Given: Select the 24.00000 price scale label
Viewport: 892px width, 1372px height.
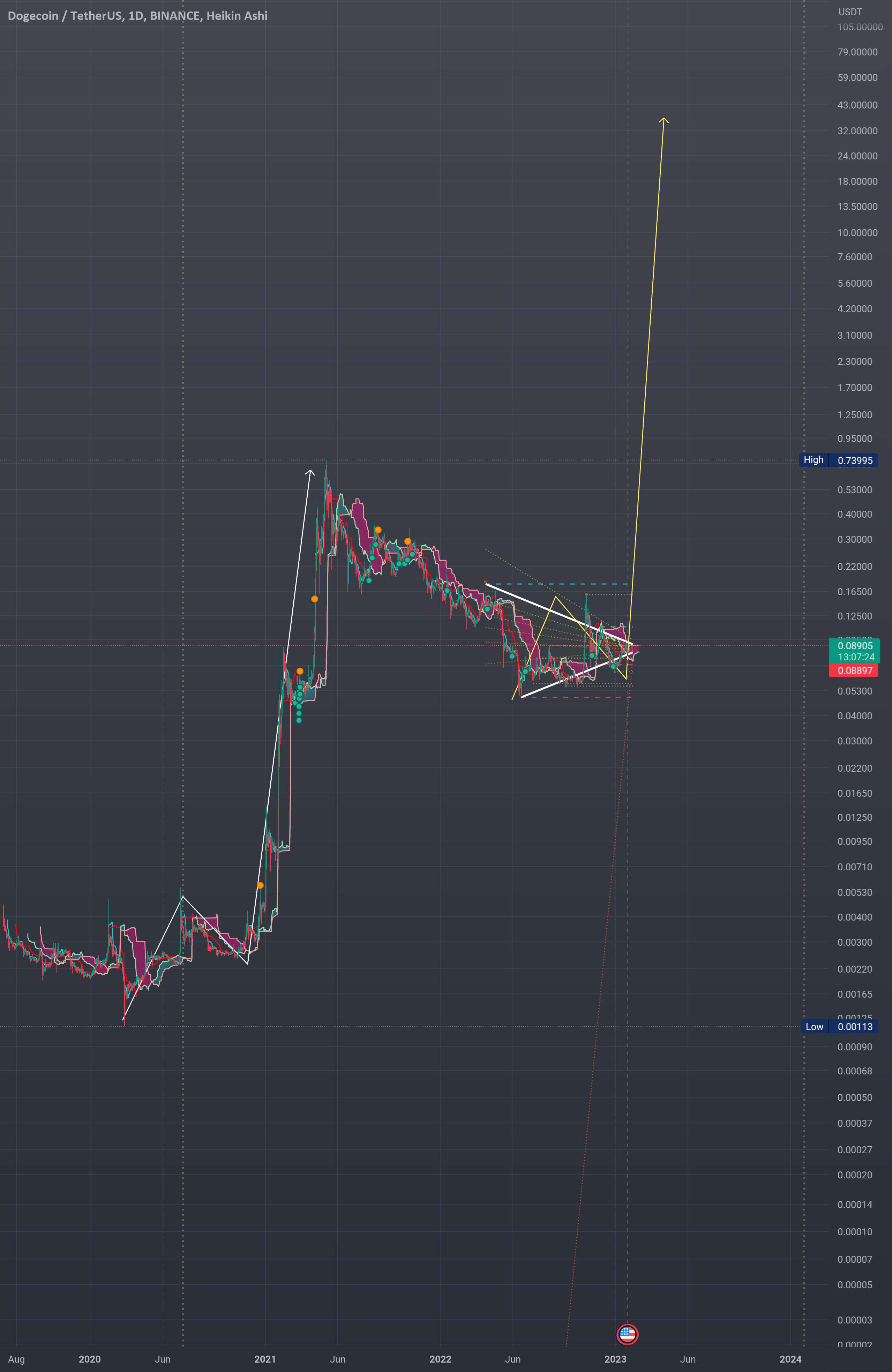Looking at the screenshot, I should [857, 156].
